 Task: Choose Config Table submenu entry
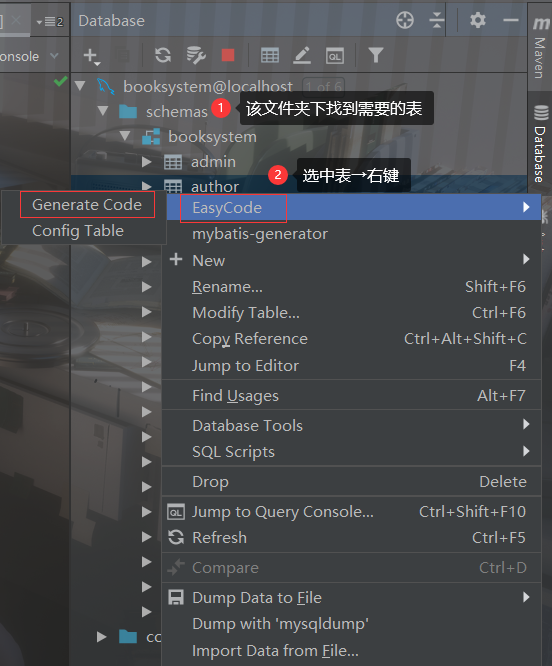[x=78, y=231]
